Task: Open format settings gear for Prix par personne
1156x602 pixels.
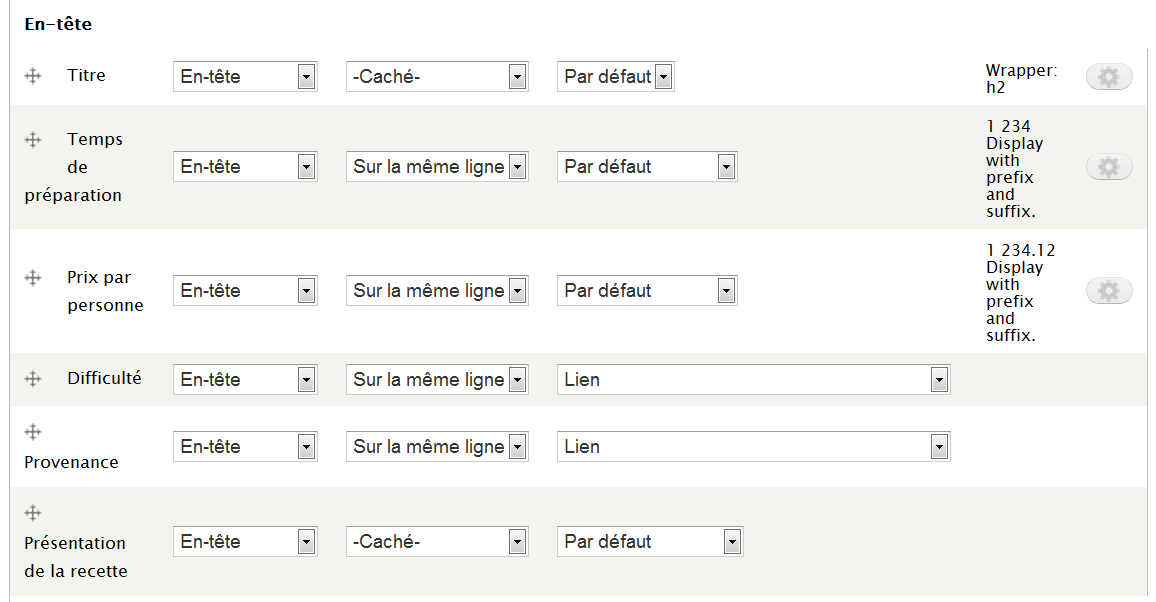Action: [x=1108, y=291]
